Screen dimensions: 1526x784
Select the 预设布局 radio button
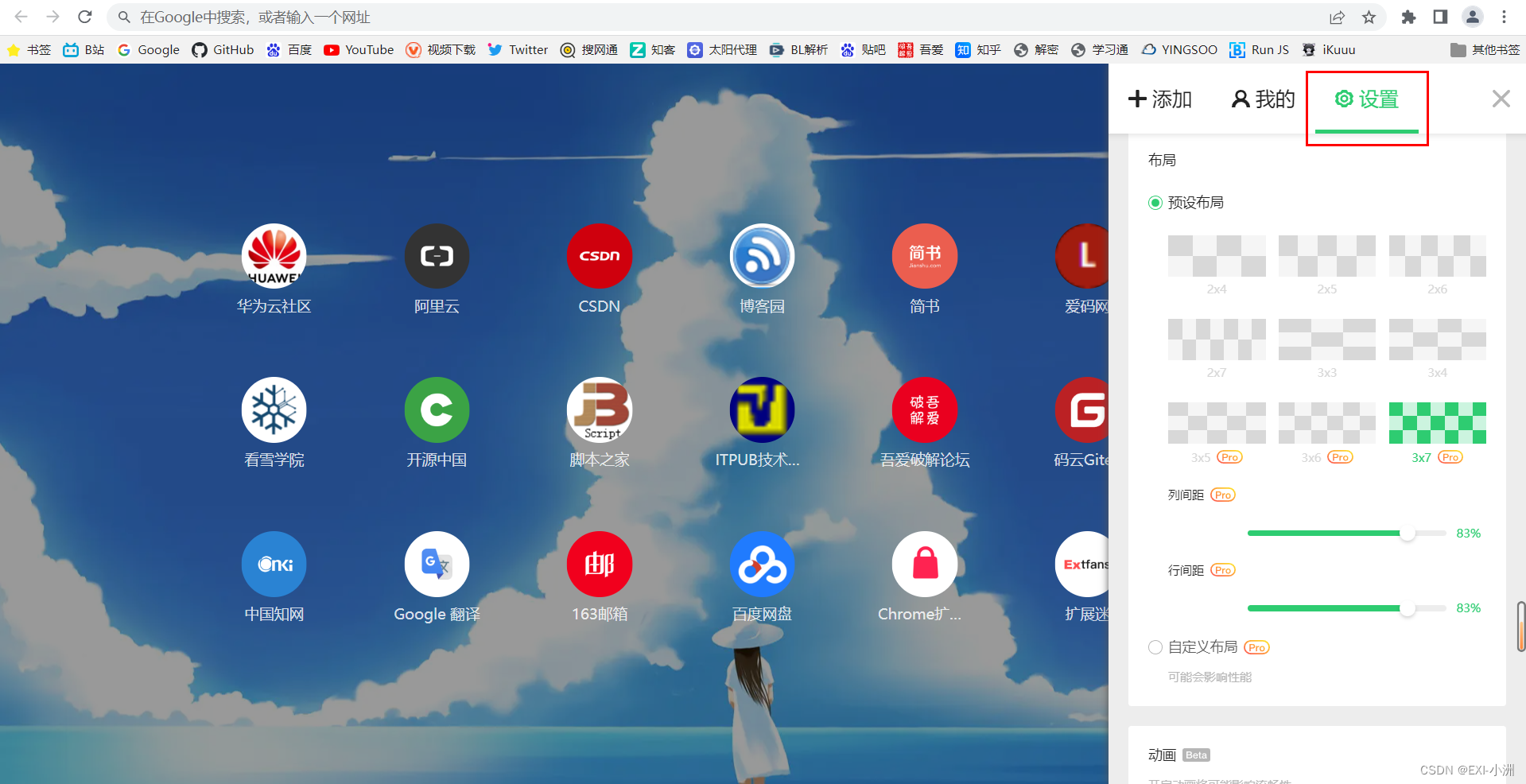(1155, 203)
